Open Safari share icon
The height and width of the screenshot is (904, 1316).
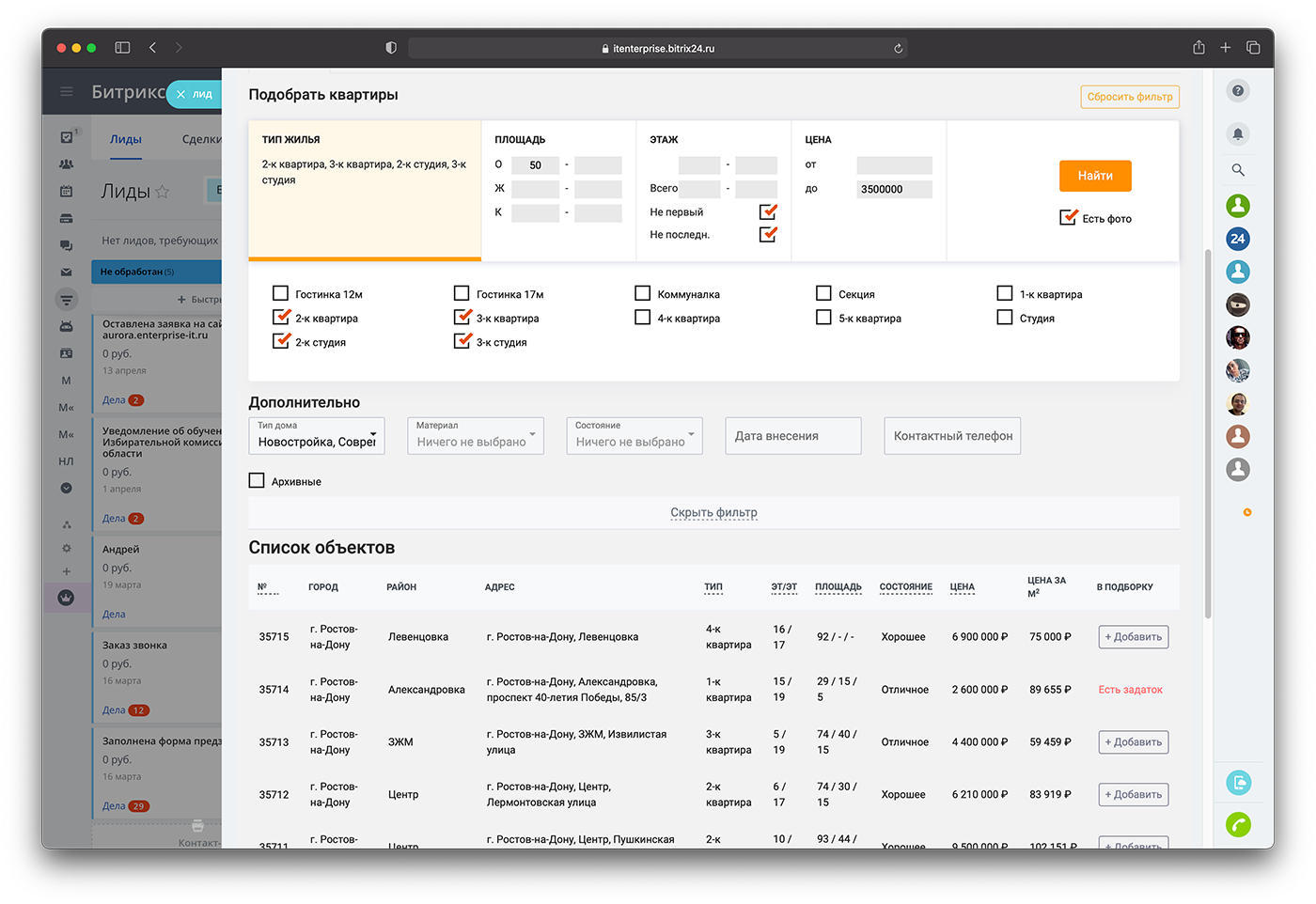(1198, 48)
